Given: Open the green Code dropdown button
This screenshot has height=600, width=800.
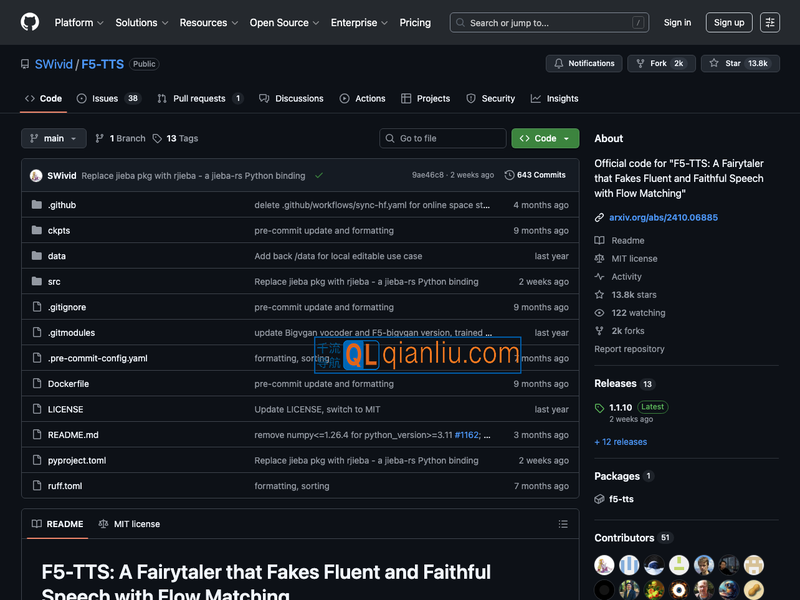Looking at the screenshot, I should [x=545, y=138].
